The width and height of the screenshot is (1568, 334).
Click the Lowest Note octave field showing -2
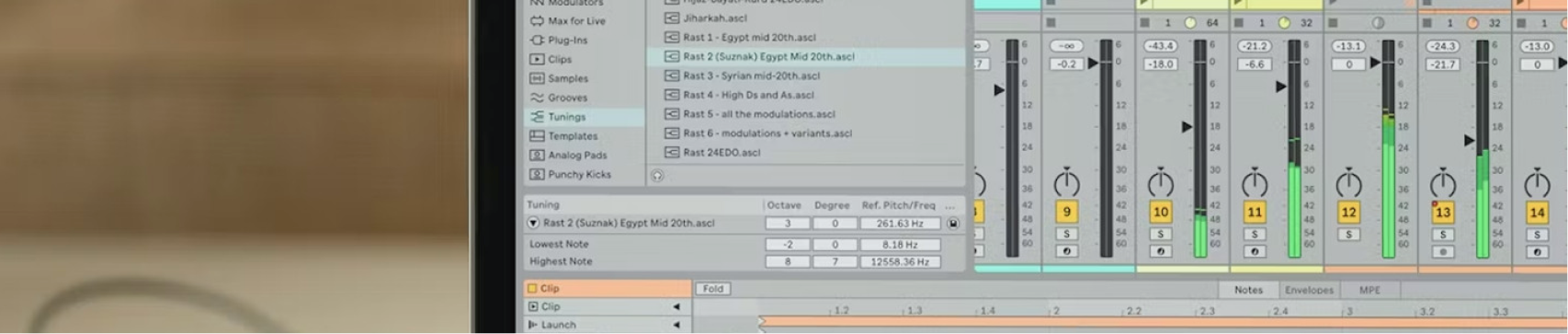(x=787, y=245)
